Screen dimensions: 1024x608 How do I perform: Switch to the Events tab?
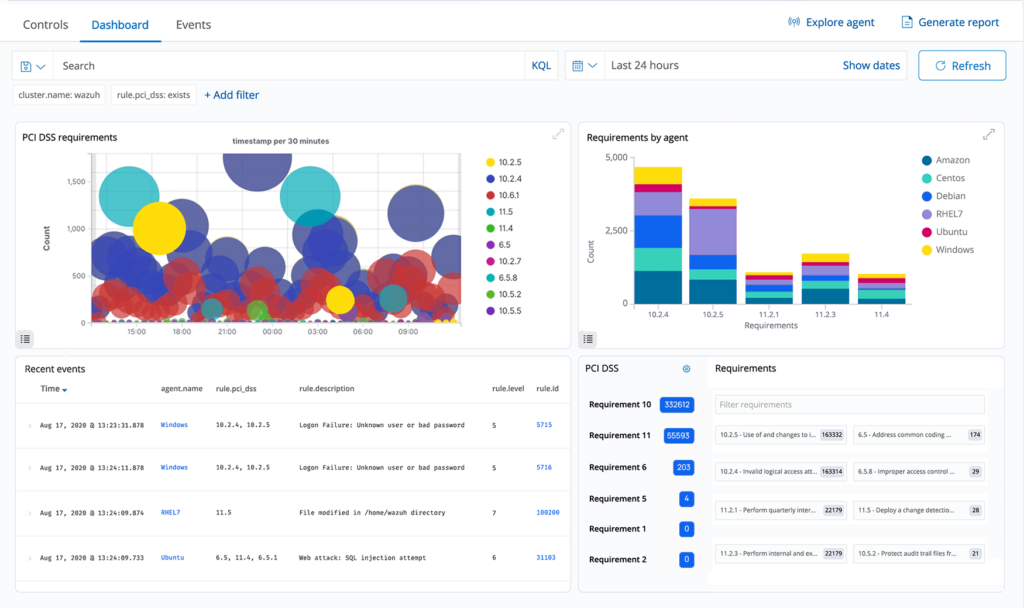[x=193, y=24]
